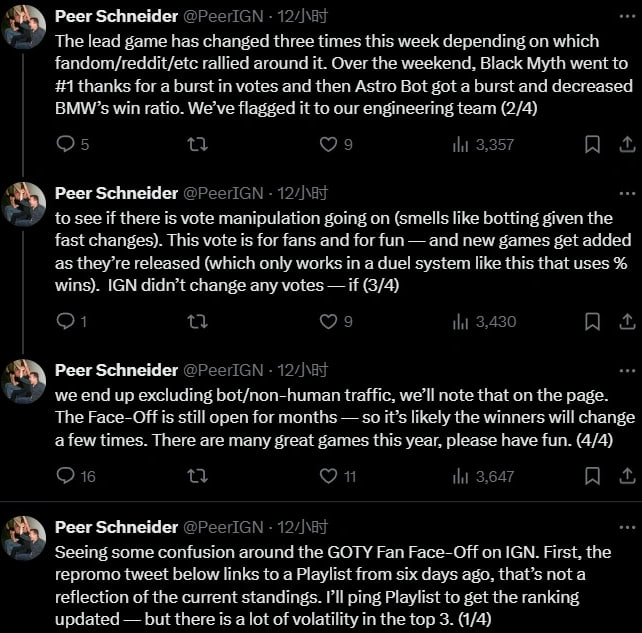View analytics showing 3,647 views
Screen dimensions: 642x633
pos(483,476)
